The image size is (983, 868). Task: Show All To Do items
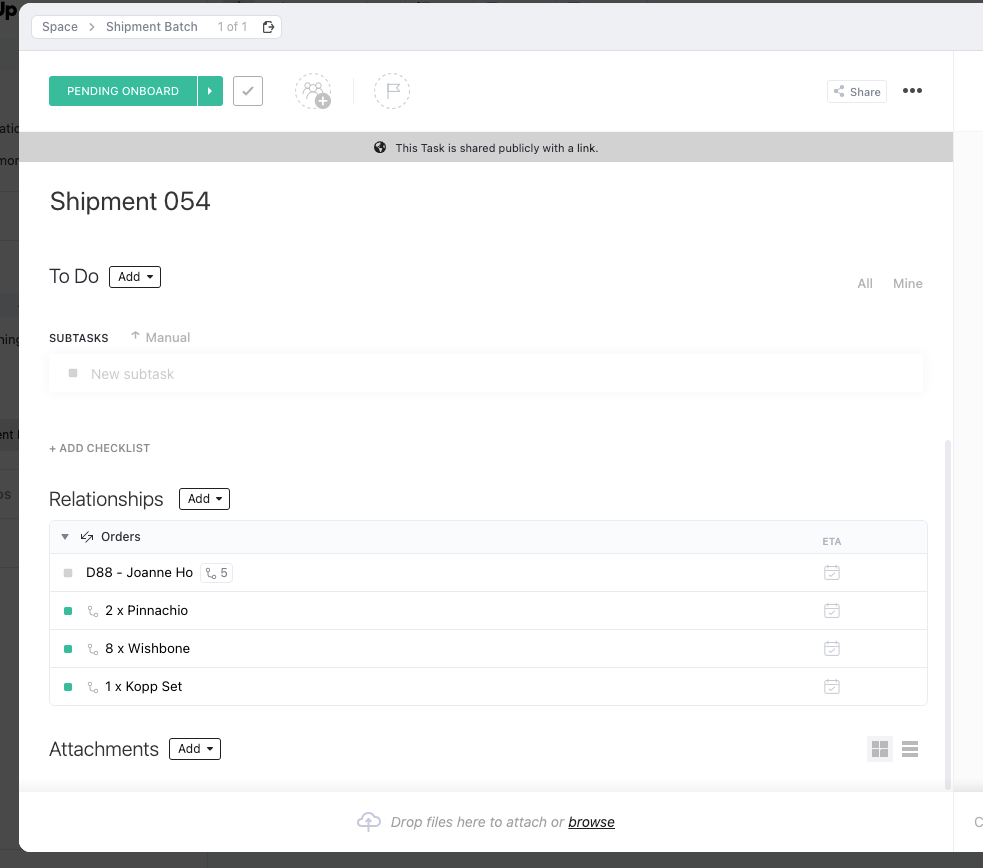click(865, 284)
